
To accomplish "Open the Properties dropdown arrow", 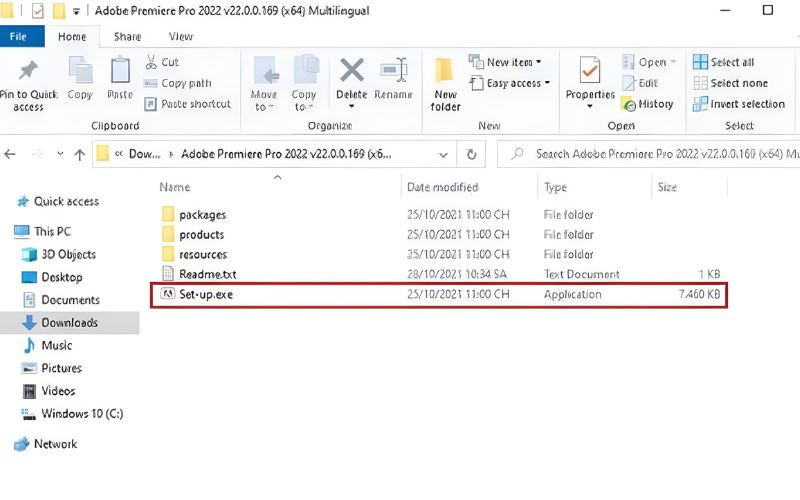I will coord(590,107).
